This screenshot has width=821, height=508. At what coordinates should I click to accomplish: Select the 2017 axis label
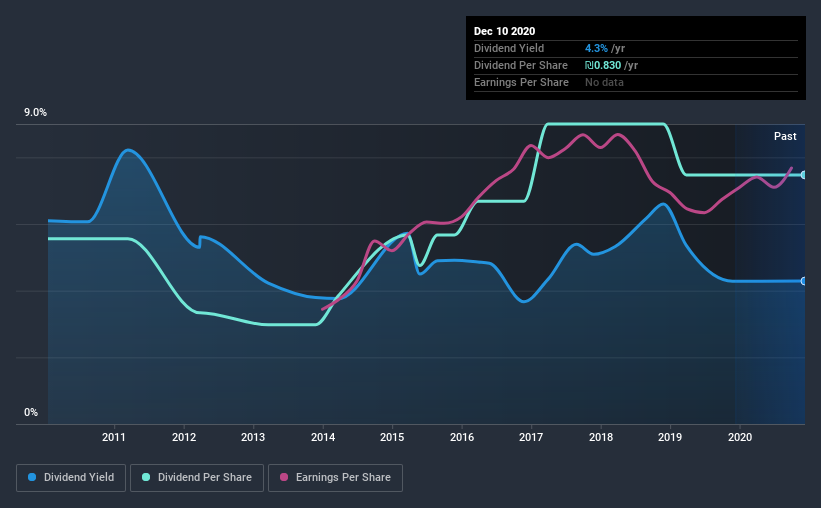(x=531, y=437)
